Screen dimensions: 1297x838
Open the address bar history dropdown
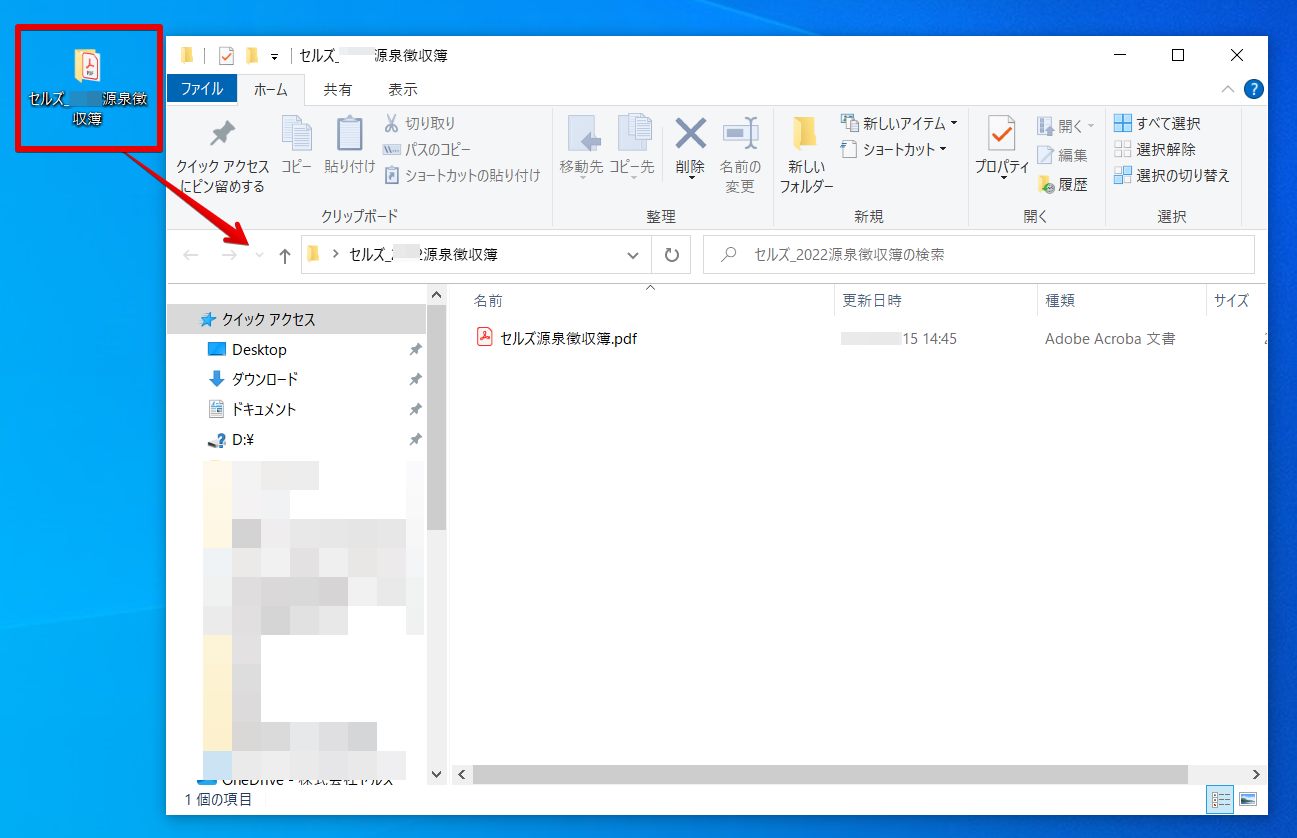[x=632, y=256]
